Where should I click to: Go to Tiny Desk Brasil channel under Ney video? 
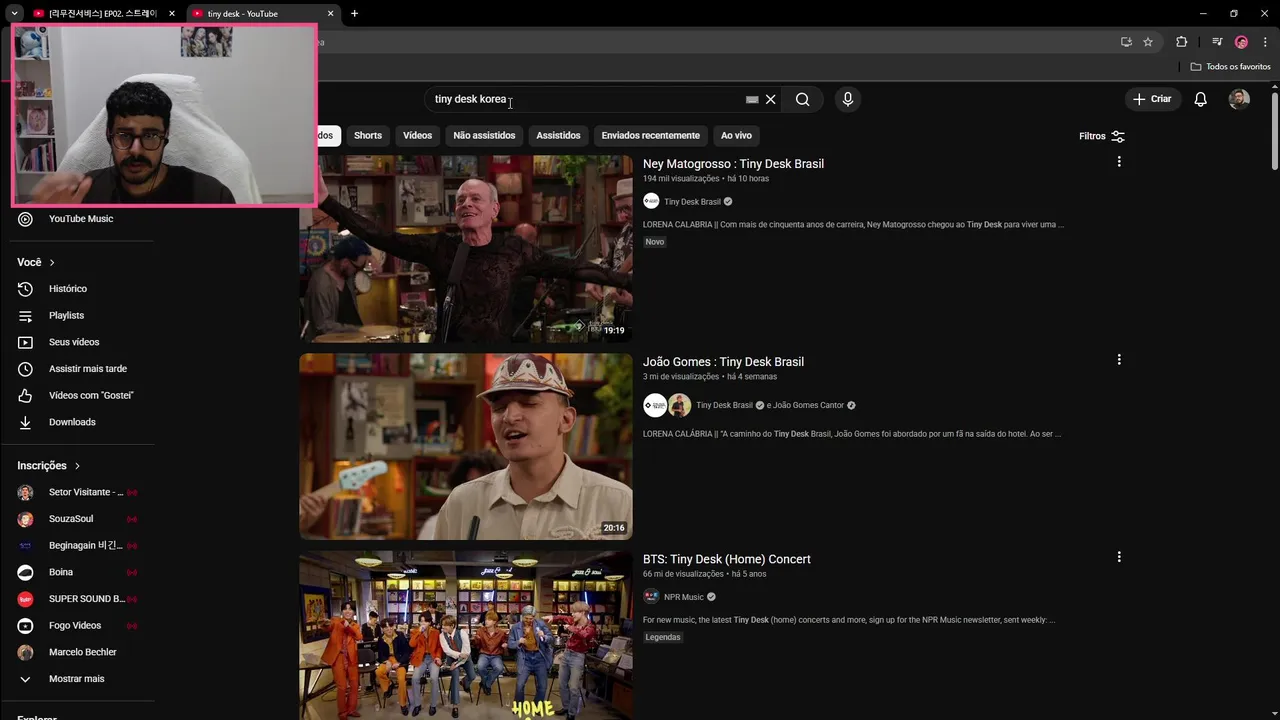click(x=692, y=202)
